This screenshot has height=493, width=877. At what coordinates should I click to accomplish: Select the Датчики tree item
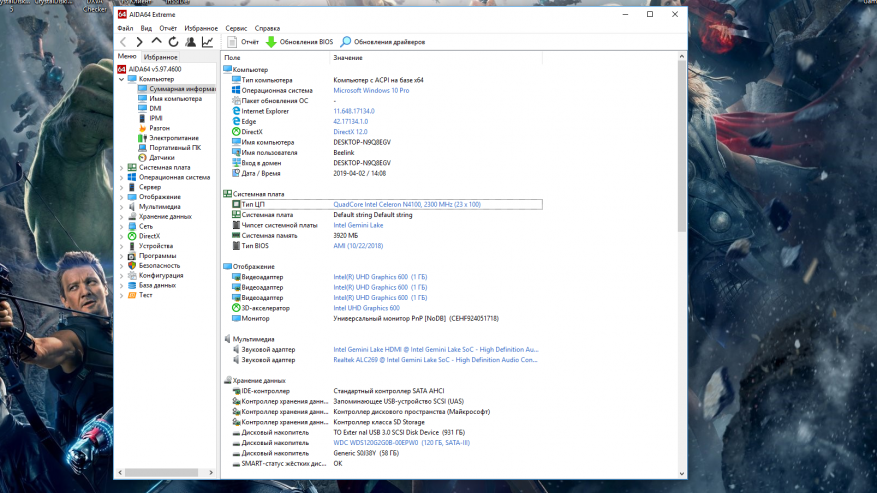(162, 158)
